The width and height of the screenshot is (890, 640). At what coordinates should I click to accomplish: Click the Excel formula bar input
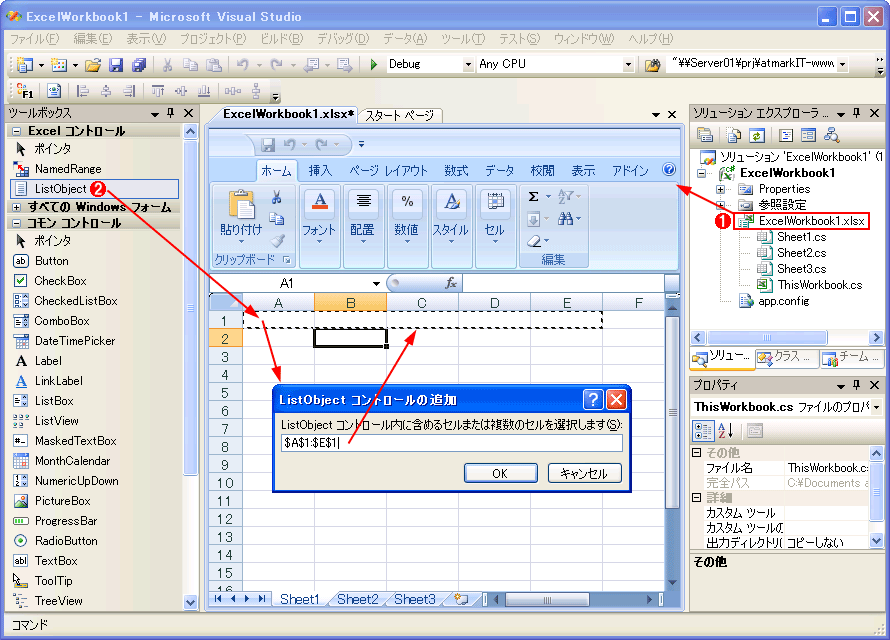click(563, 283)
